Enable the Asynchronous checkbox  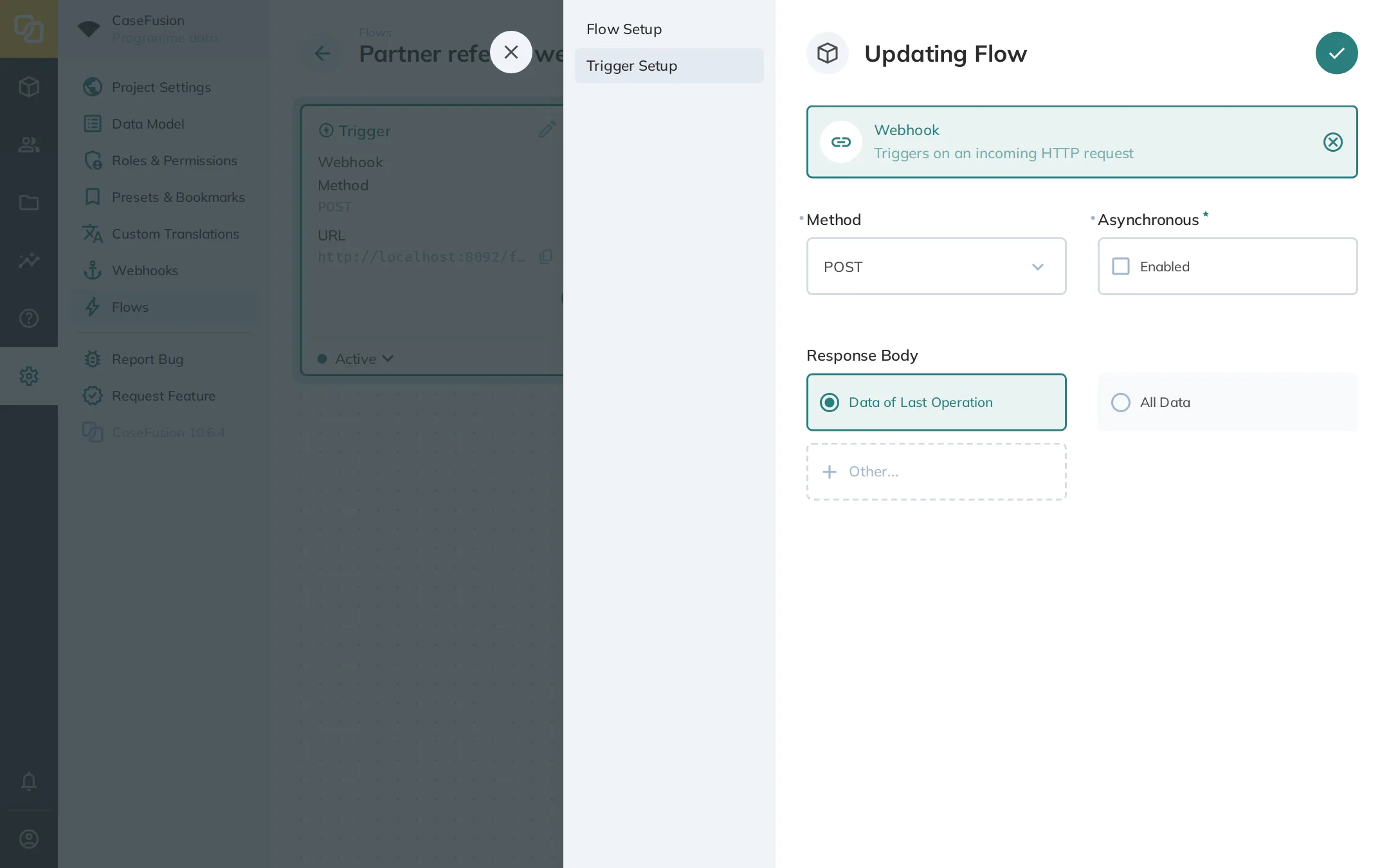[1120, 266]
